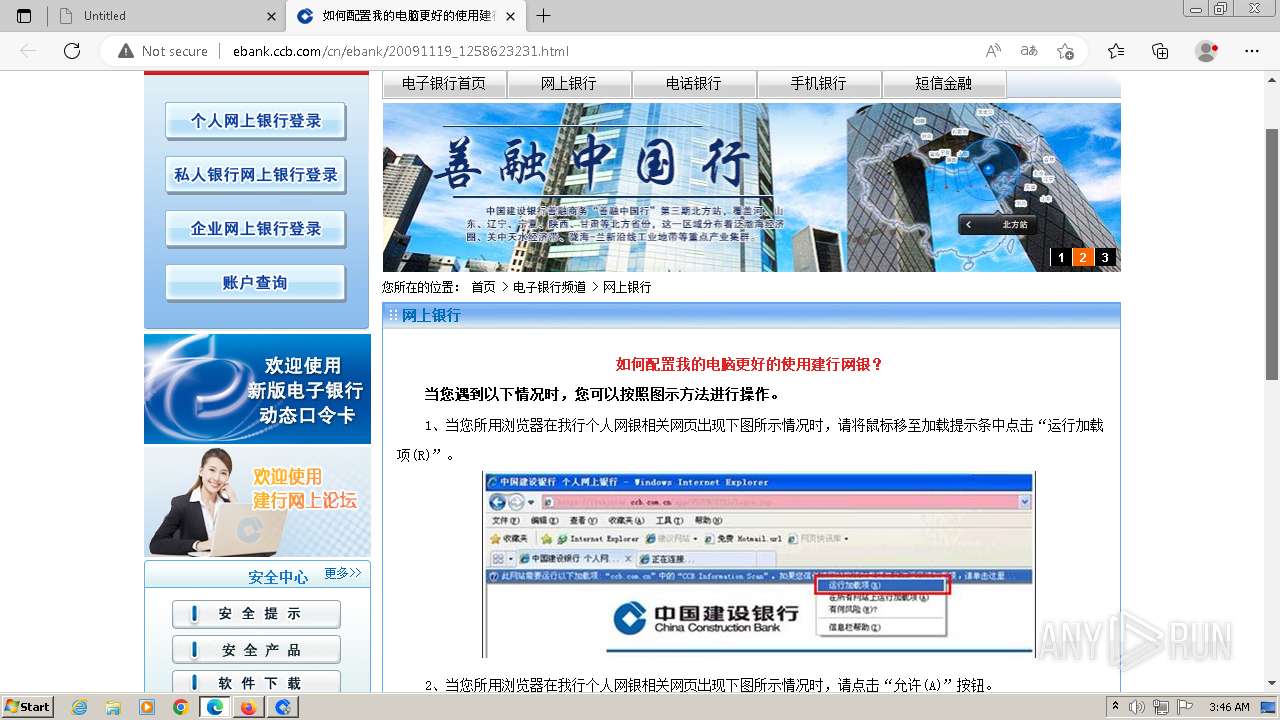Launch Chrome from taskbar
Screen dimensions: 1280x720
181,707
